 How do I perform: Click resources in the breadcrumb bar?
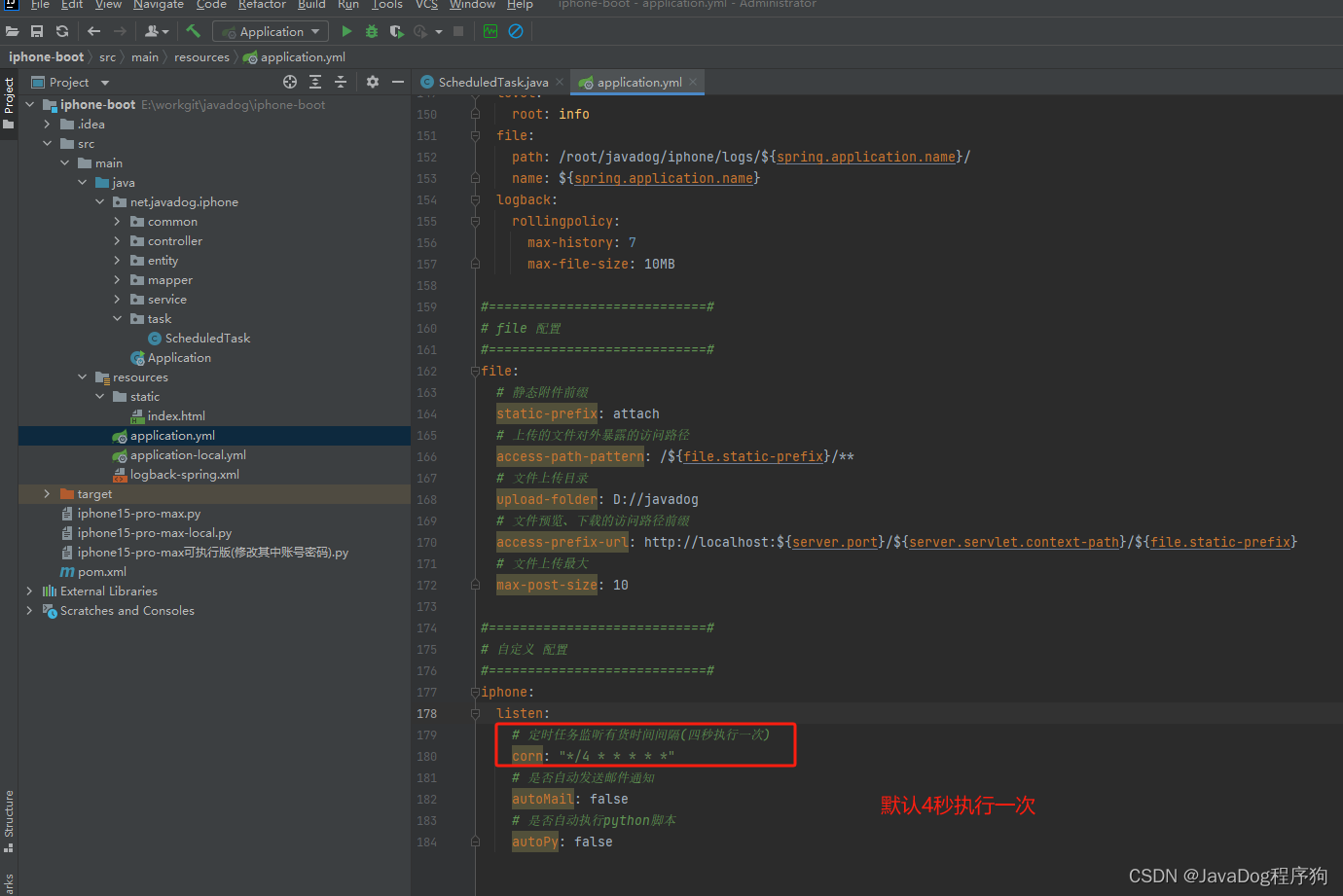pyautogui.click(x=201, y=56)
